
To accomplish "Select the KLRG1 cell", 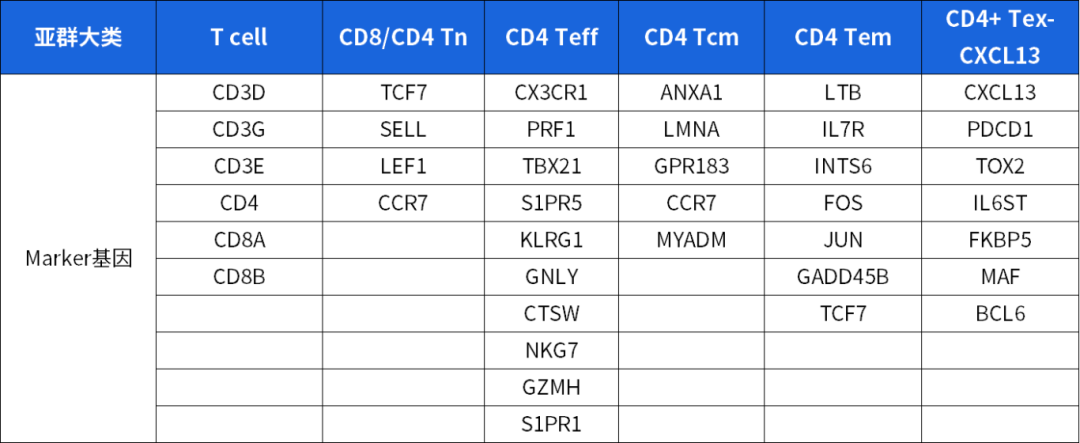I will (551, 240).
